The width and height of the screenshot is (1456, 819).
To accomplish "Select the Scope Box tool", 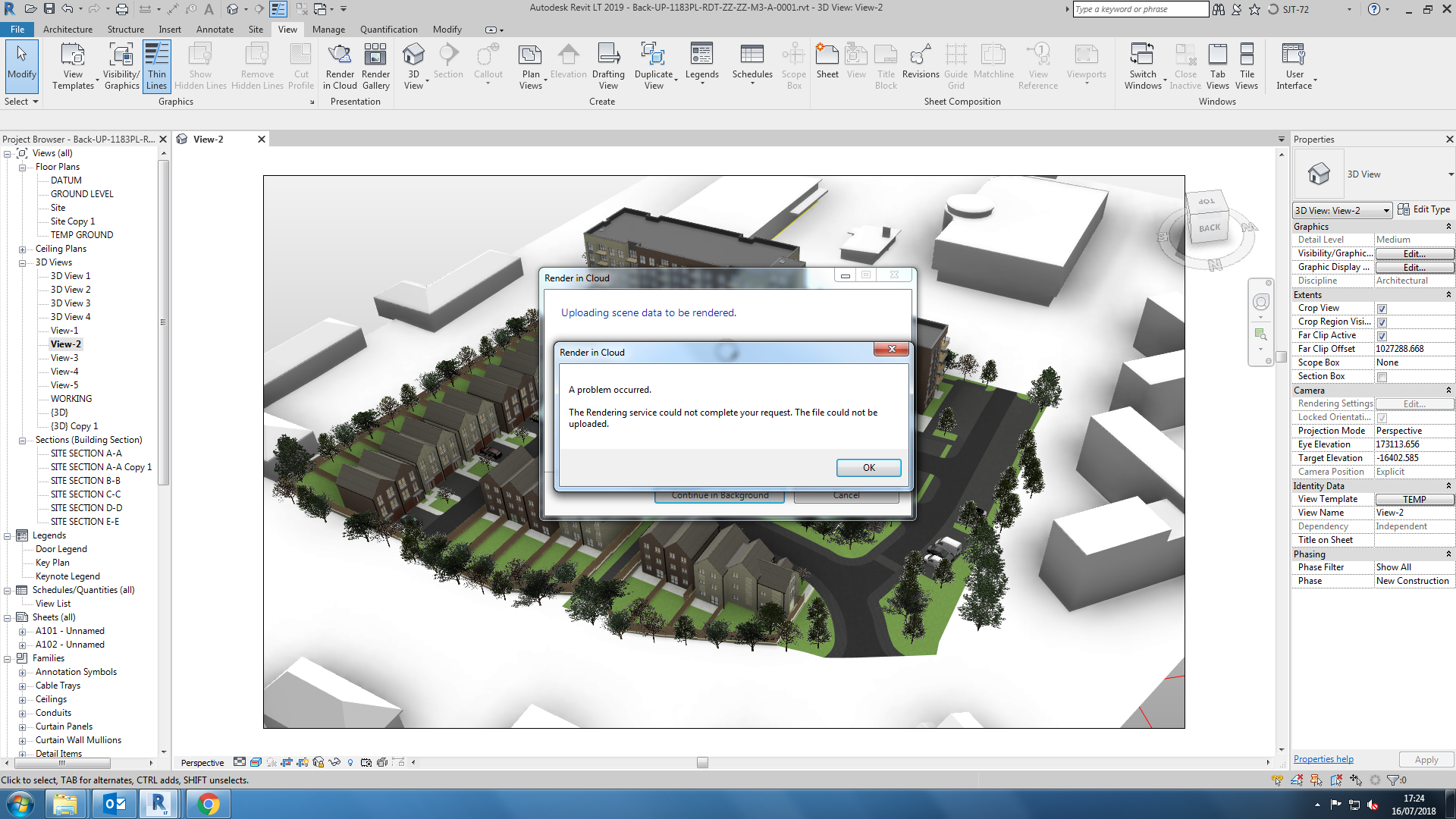I will pyautogui.click(x=793, y=65).
